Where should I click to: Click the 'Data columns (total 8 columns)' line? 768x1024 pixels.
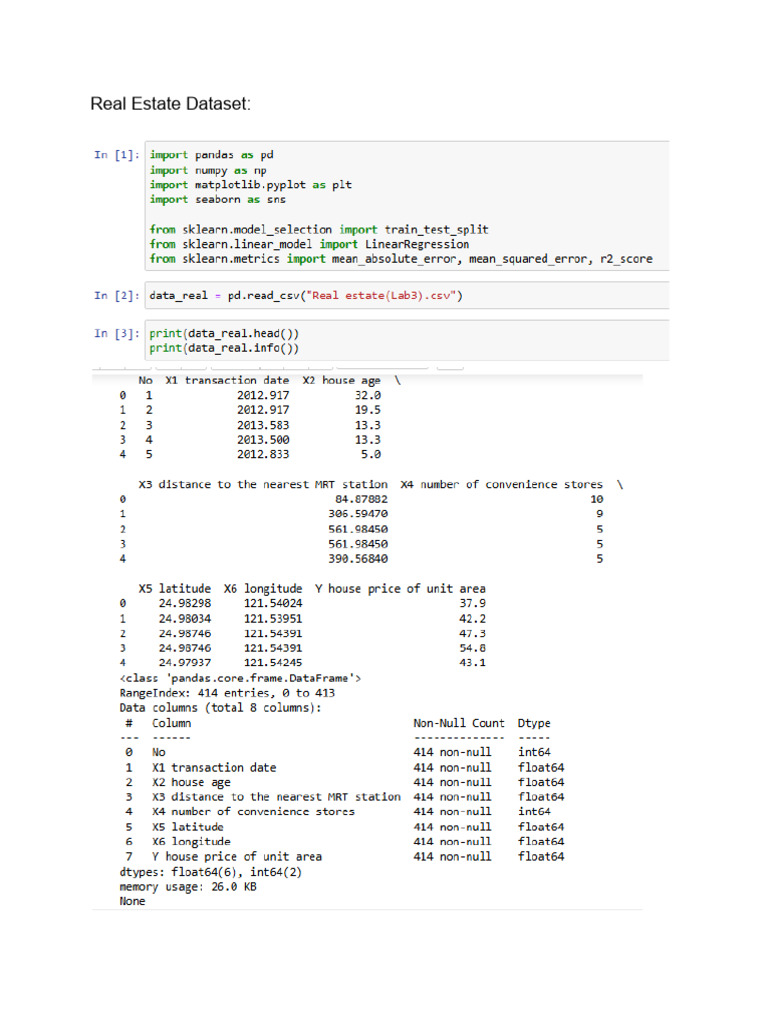[x=221, y=708]
